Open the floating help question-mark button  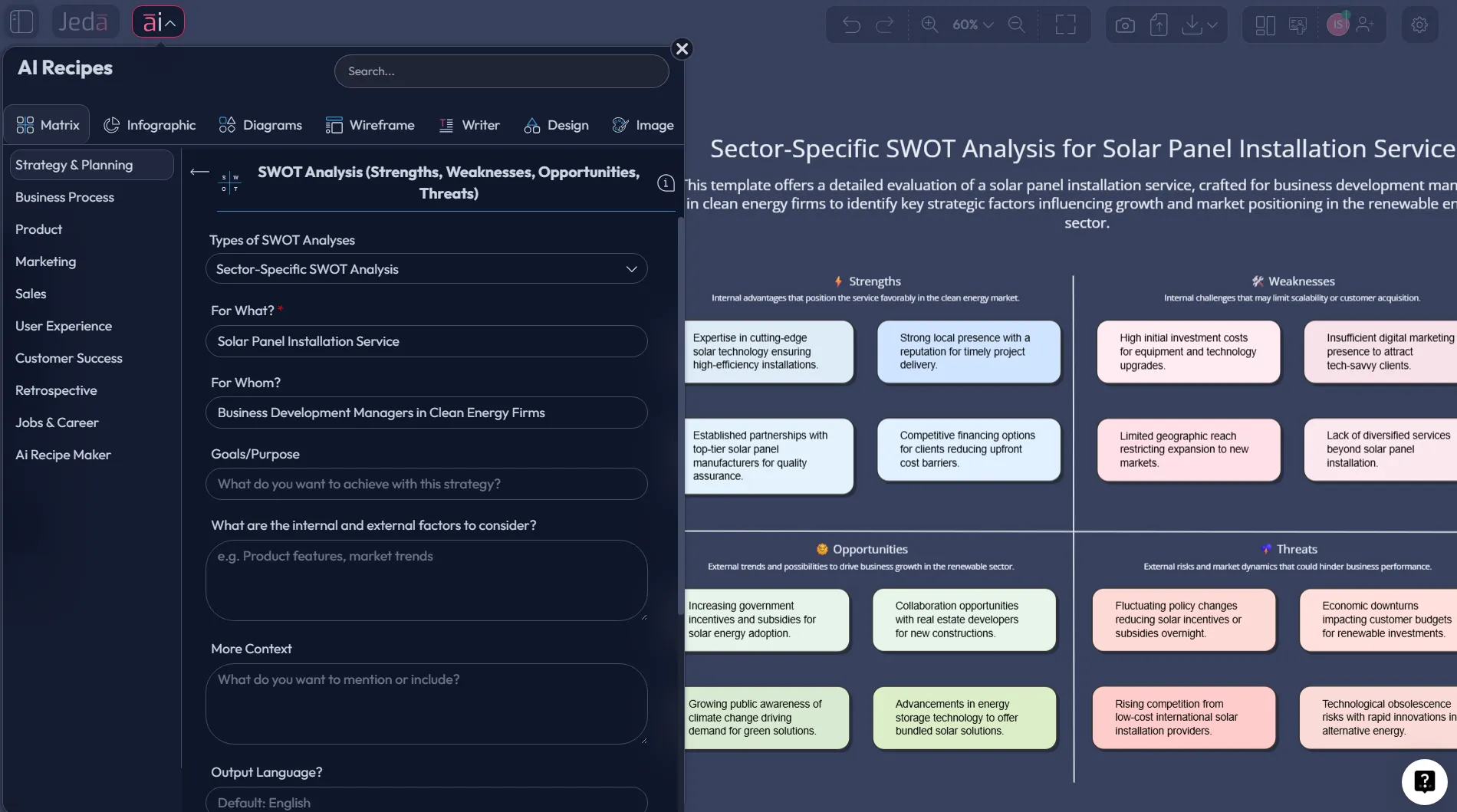[x=1424, y=781]
